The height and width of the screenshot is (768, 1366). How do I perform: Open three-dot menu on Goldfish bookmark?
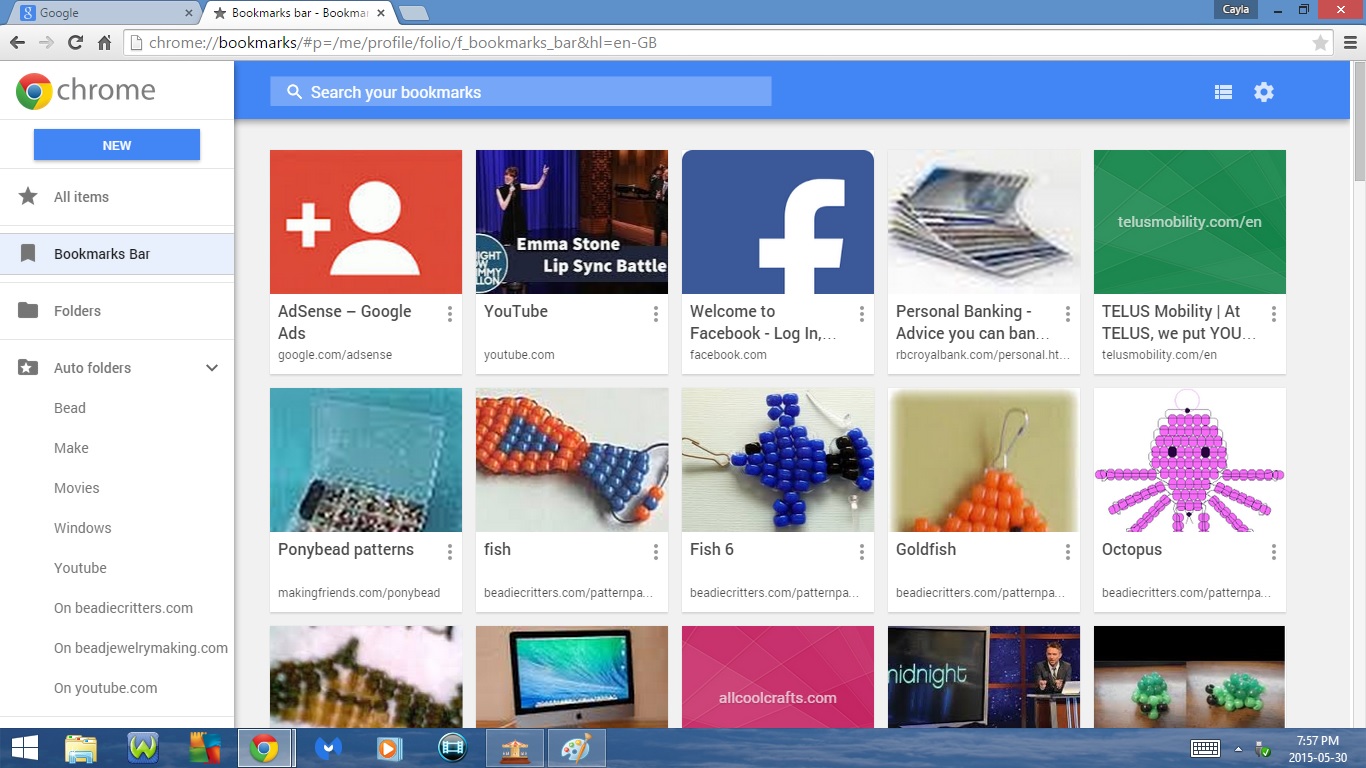(x=1068, y=552)
